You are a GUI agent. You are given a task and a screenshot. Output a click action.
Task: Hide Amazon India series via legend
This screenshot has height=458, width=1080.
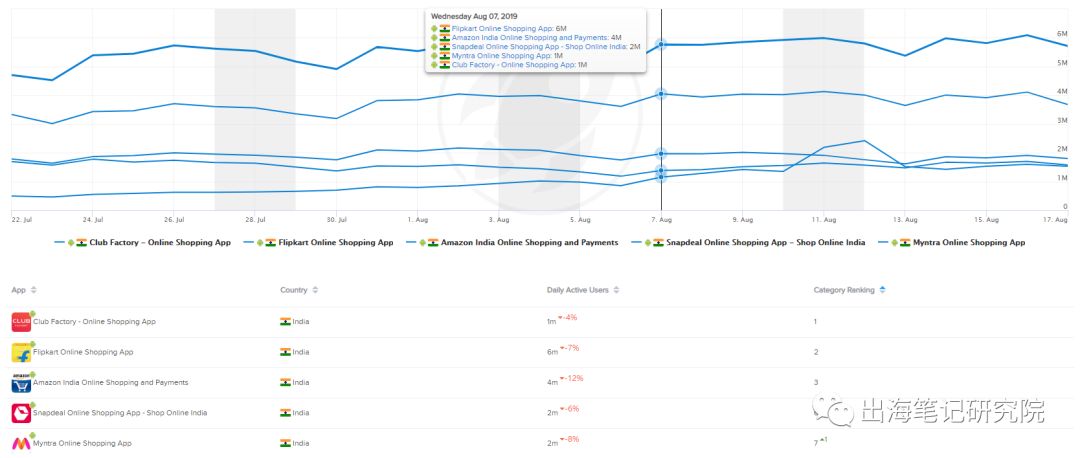[x=522, y=242]
